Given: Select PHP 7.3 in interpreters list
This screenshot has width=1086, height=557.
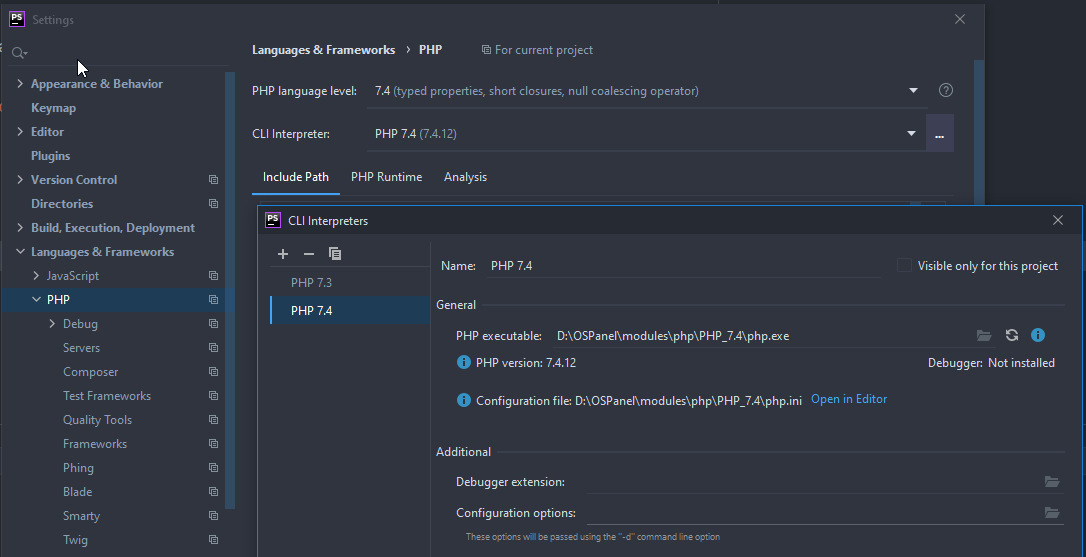Looking at the screenshot, I should click(x=311, y=283).
